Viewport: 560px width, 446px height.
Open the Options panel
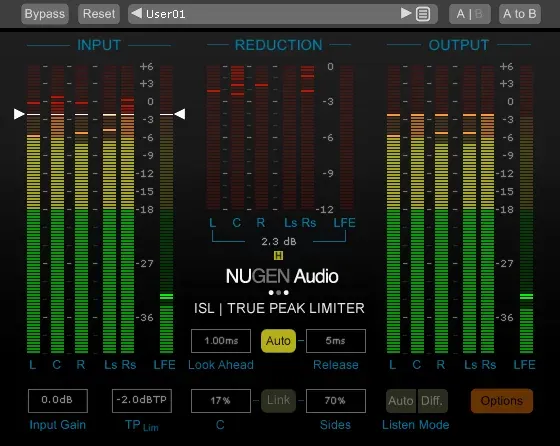click(502, 401)
